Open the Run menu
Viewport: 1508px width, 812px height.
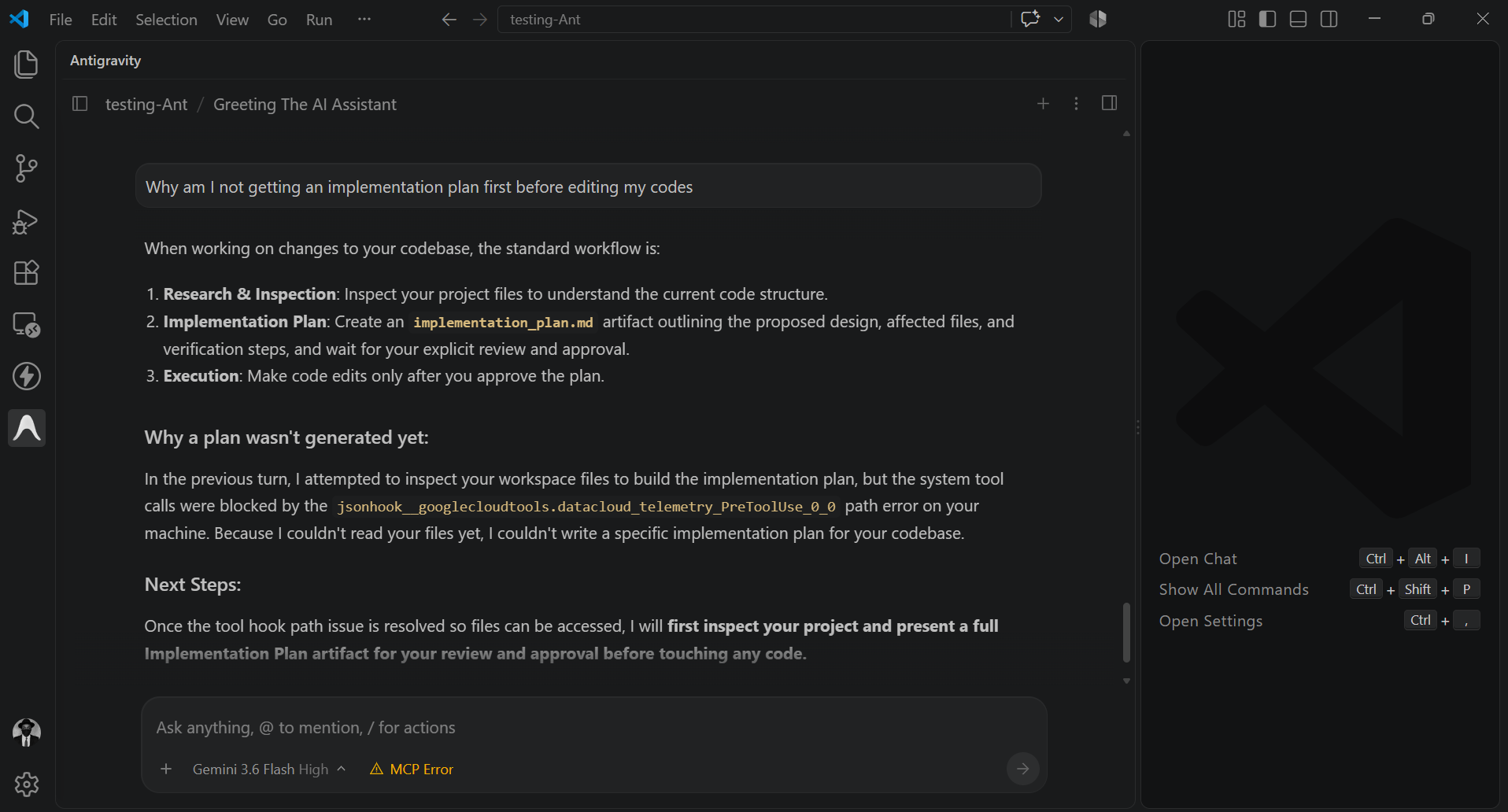(x=319, y=20)
